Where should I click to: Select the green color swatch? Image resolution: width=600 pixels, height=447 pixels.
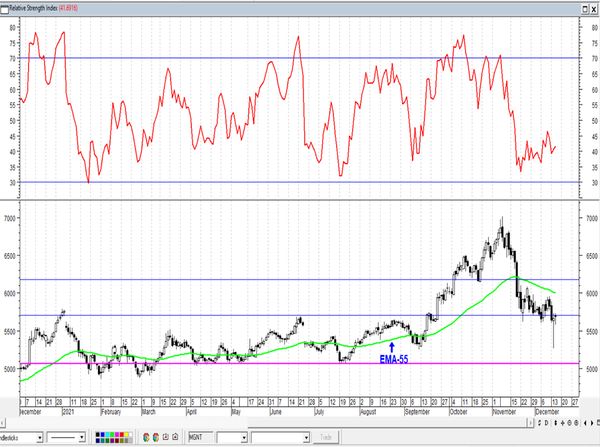112,434
